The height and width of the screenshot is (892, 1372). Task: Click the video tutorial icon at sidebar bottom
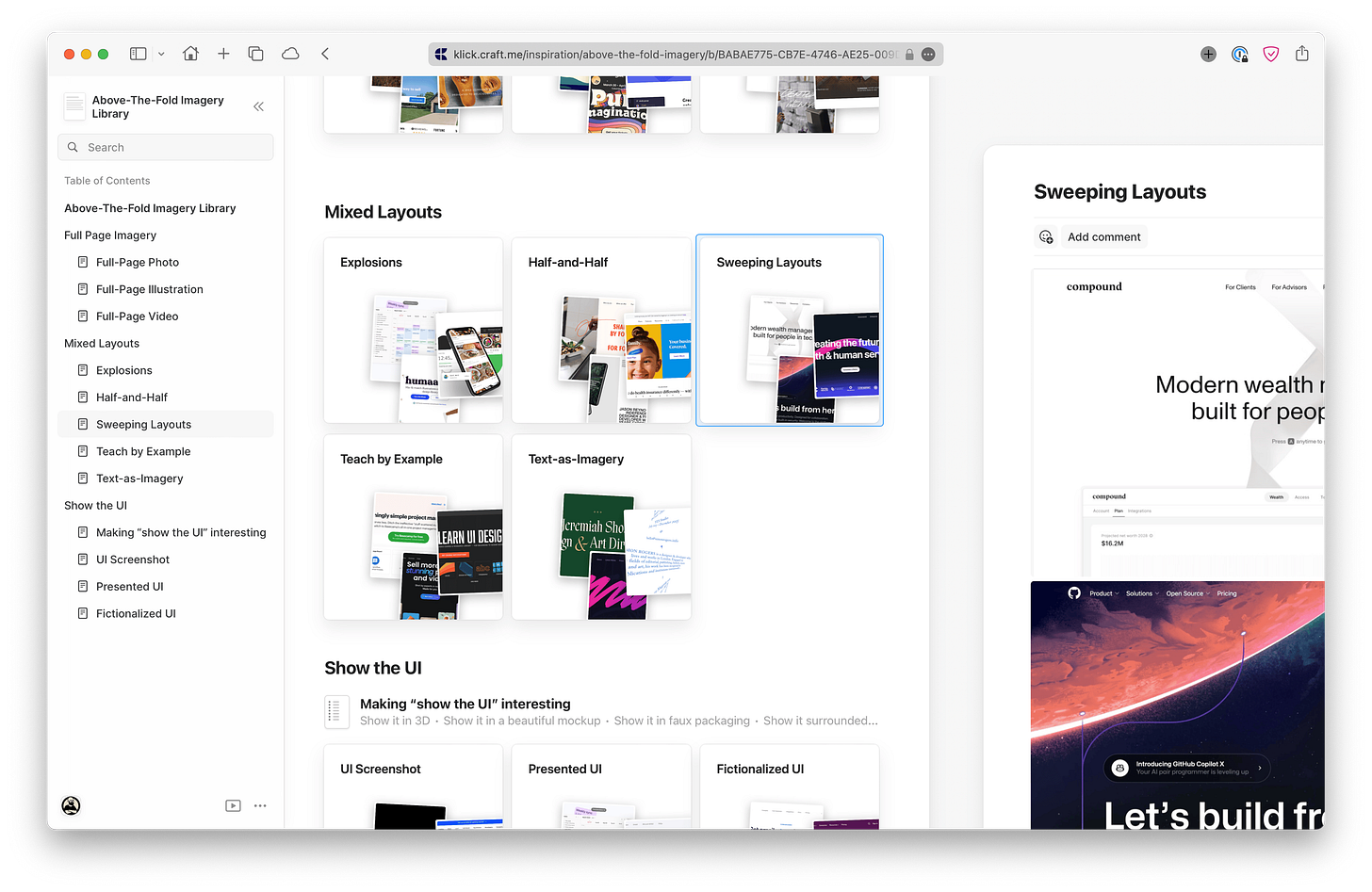tap(232, 805)
